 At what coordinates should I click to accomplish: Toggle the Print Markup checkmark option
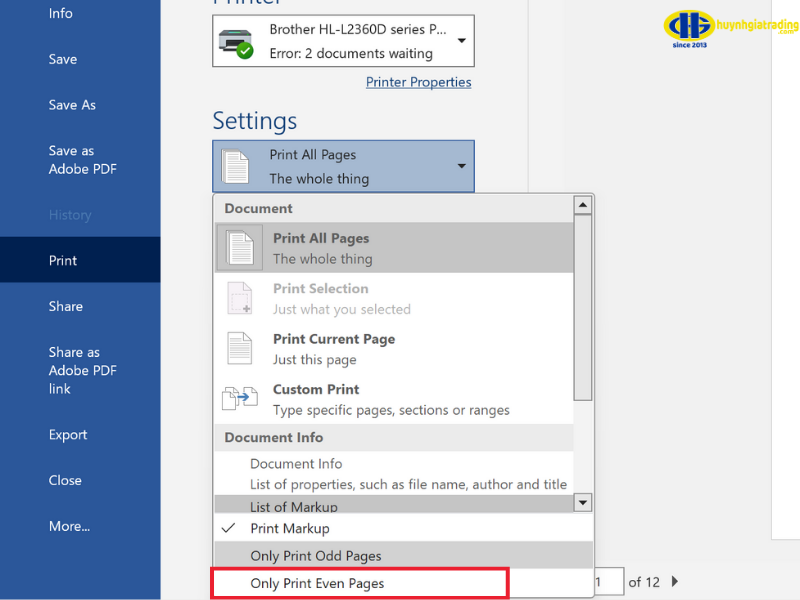tap(289, 528)
